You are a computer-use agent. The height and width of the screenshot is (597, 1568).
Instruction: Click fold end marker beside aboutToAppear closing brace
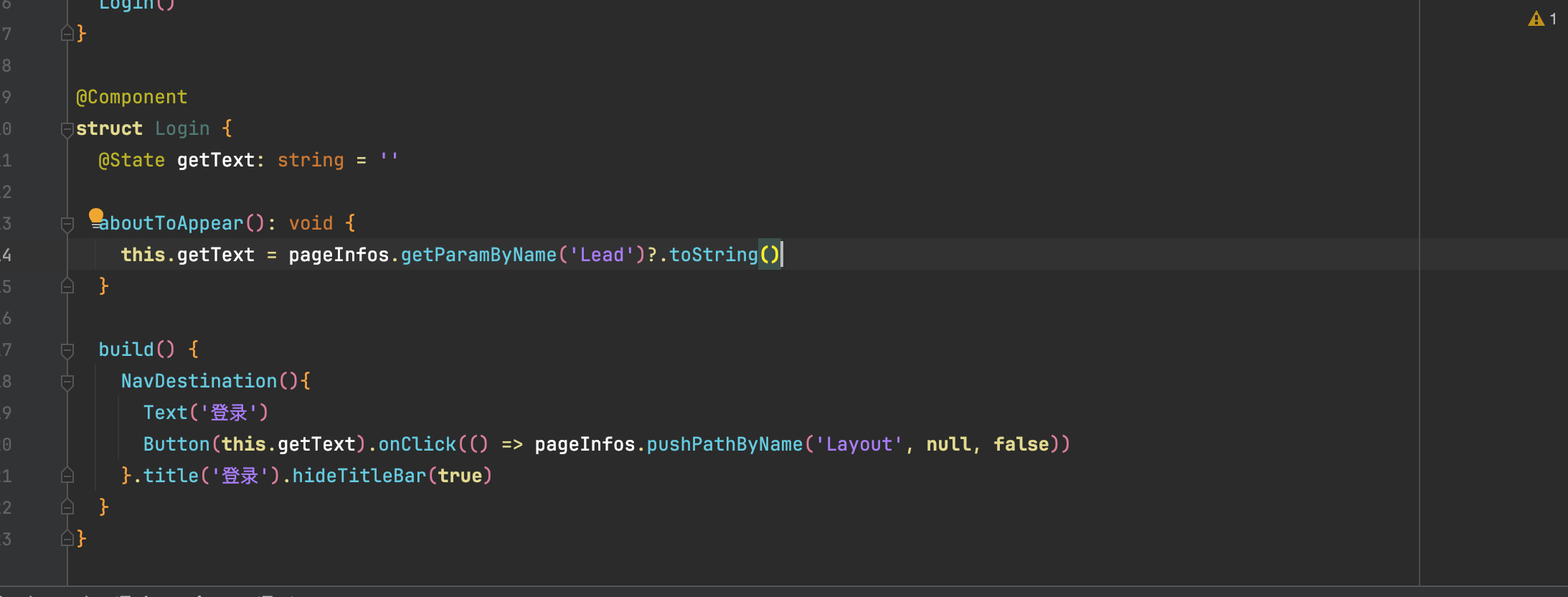pyautogui.click(x=67, y=287)
